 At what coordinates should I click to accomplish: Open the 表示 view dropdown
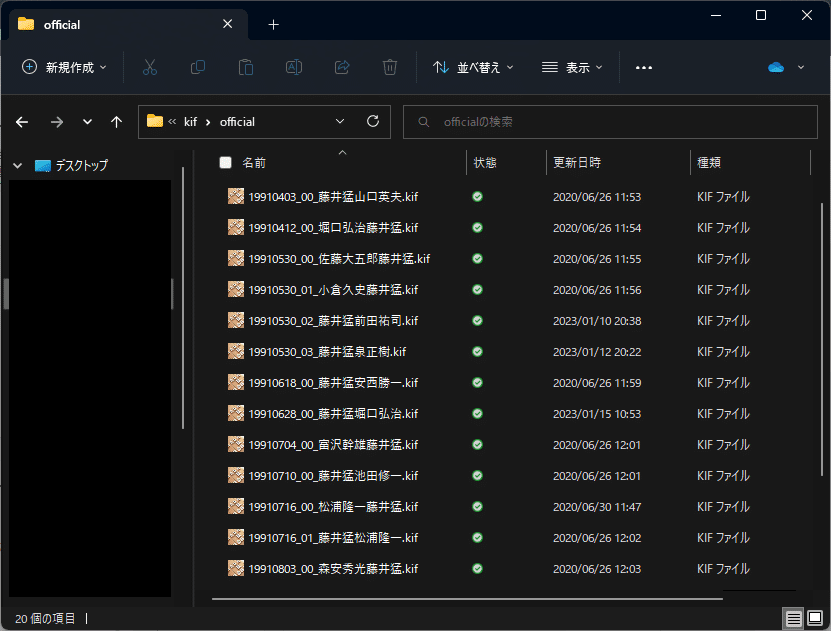(x=572, y=67)
